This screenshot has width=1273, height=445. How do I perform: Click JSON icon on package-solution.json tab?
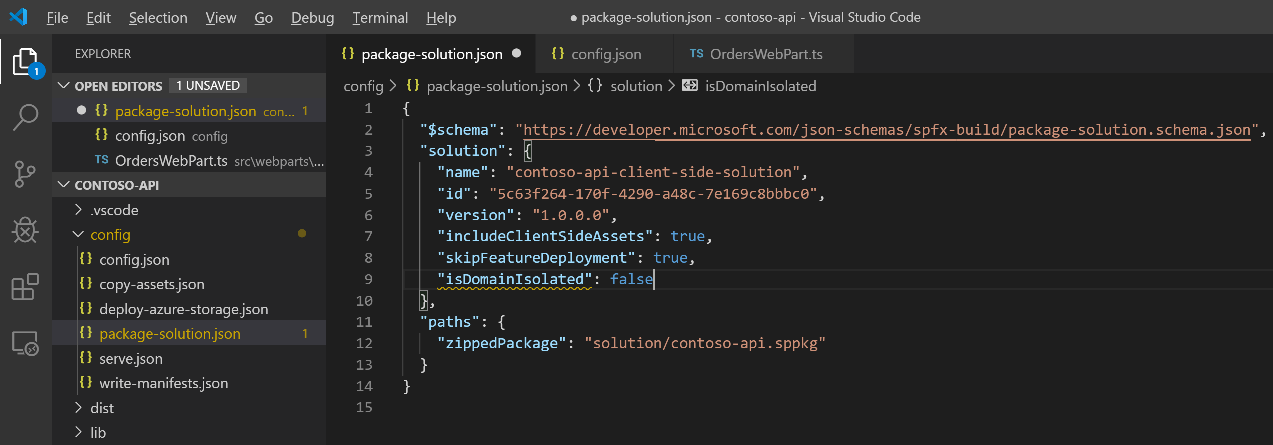pos(348,53)
